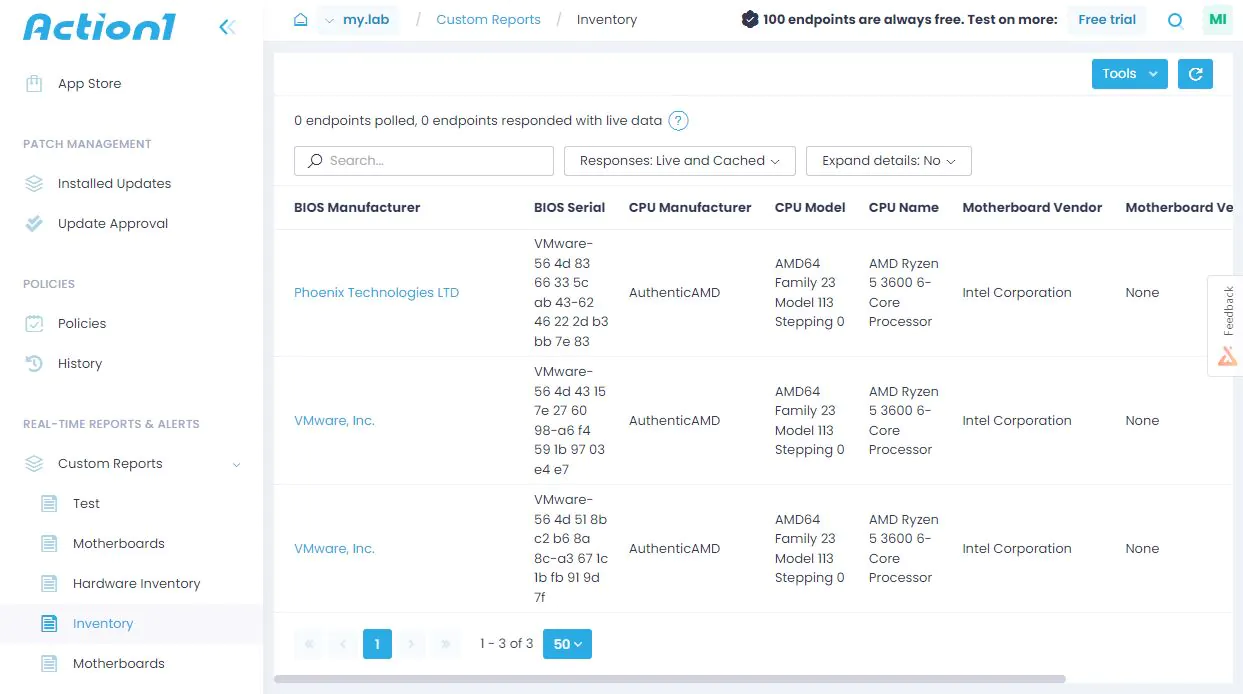Open Policies in the sidebar
The image size is (1243, 694).
[82, 324]
